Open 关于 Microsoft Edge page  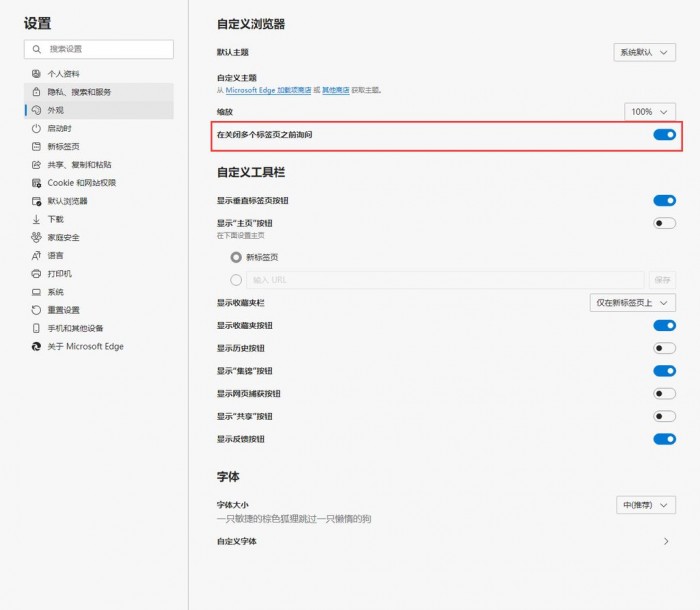99,347
